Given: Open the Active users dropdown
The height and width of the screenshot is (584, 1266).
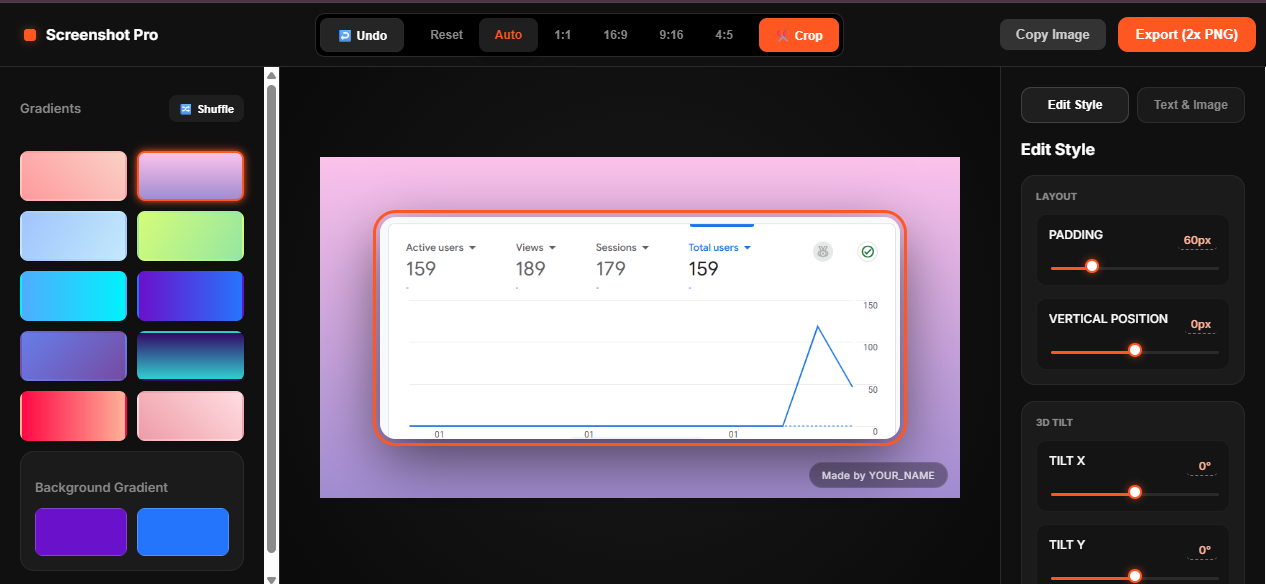Looking at the screenshot, I should (441, 247).
